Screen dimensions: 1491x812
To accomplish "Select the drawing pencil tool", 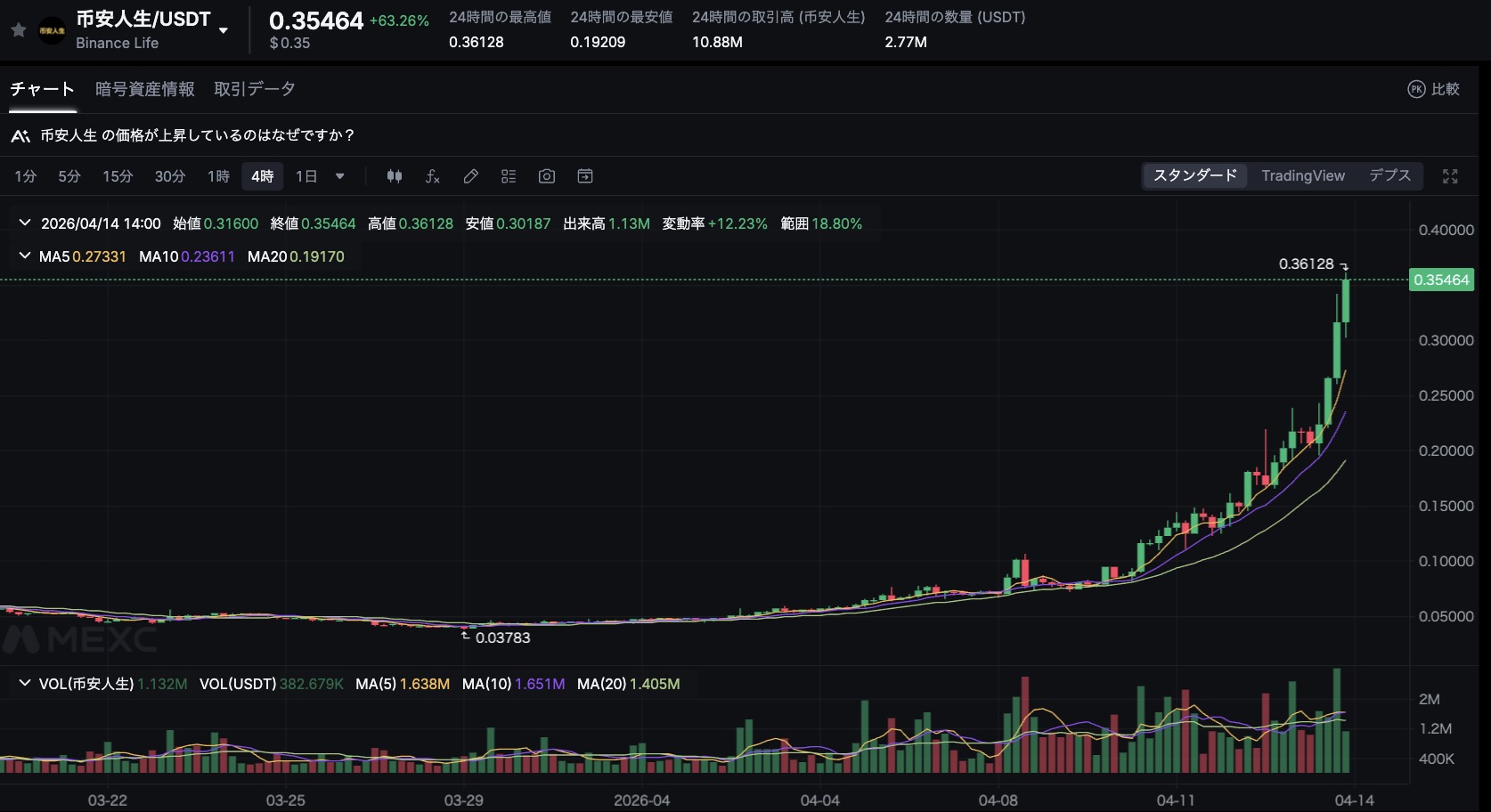I will (x=471, y=176).
